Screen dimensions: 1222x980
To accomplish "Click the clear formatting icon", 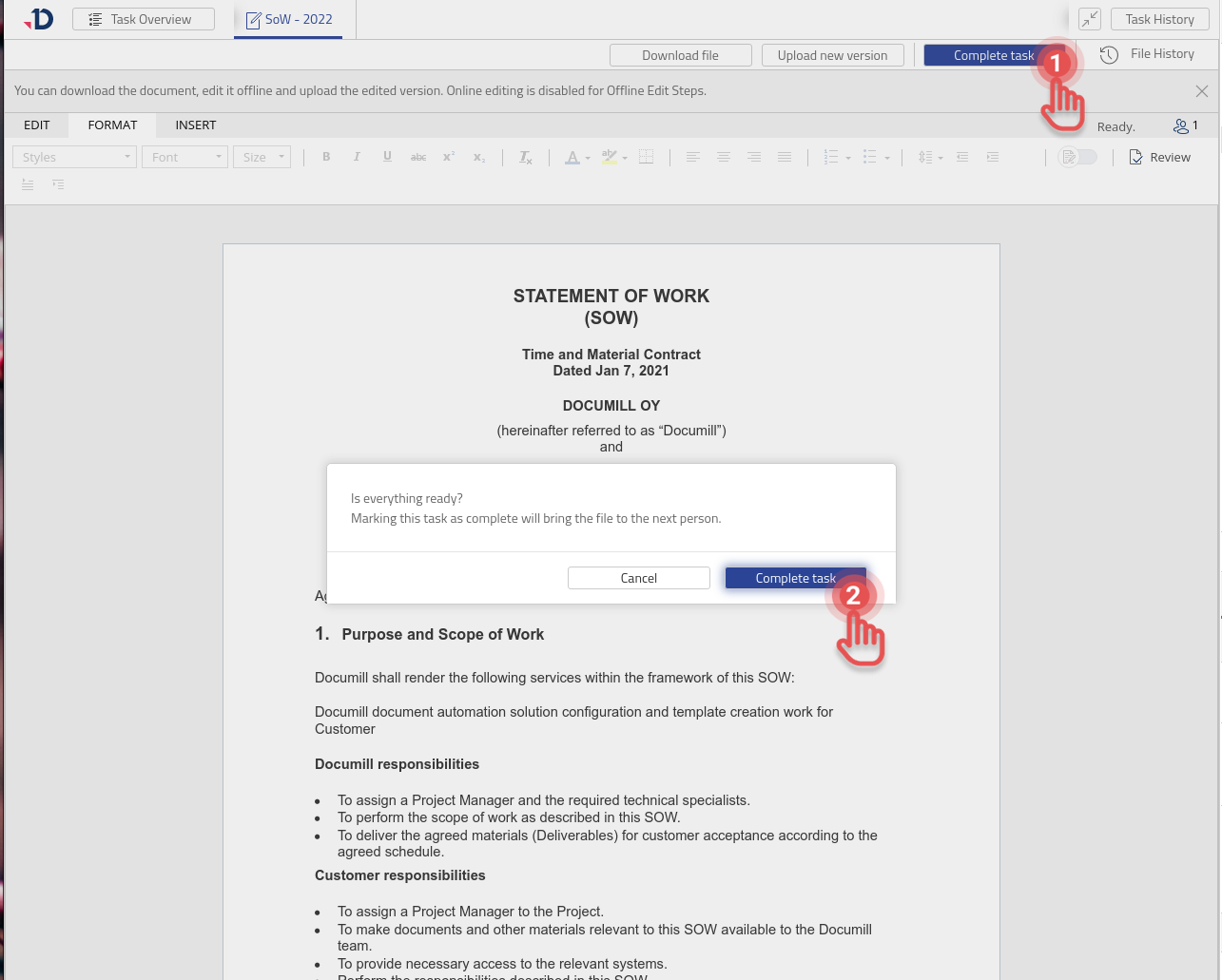I will (x=525, y=156).
